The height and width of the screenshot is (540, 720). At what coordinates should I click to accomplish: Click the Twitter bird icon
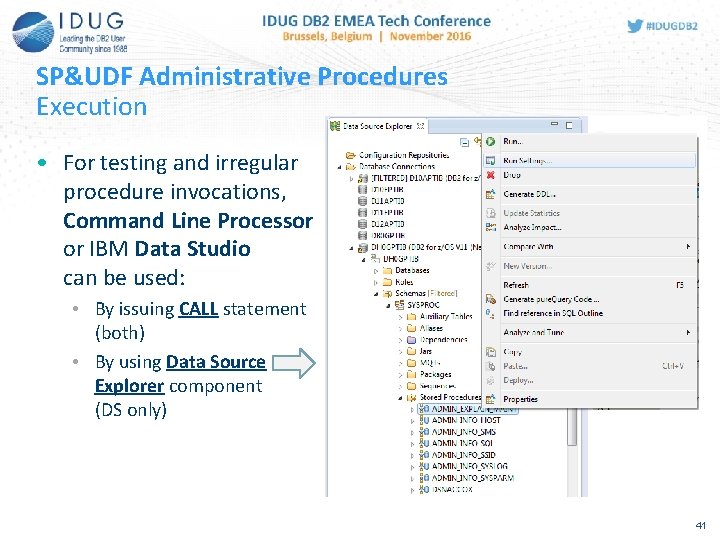point(635,26)
